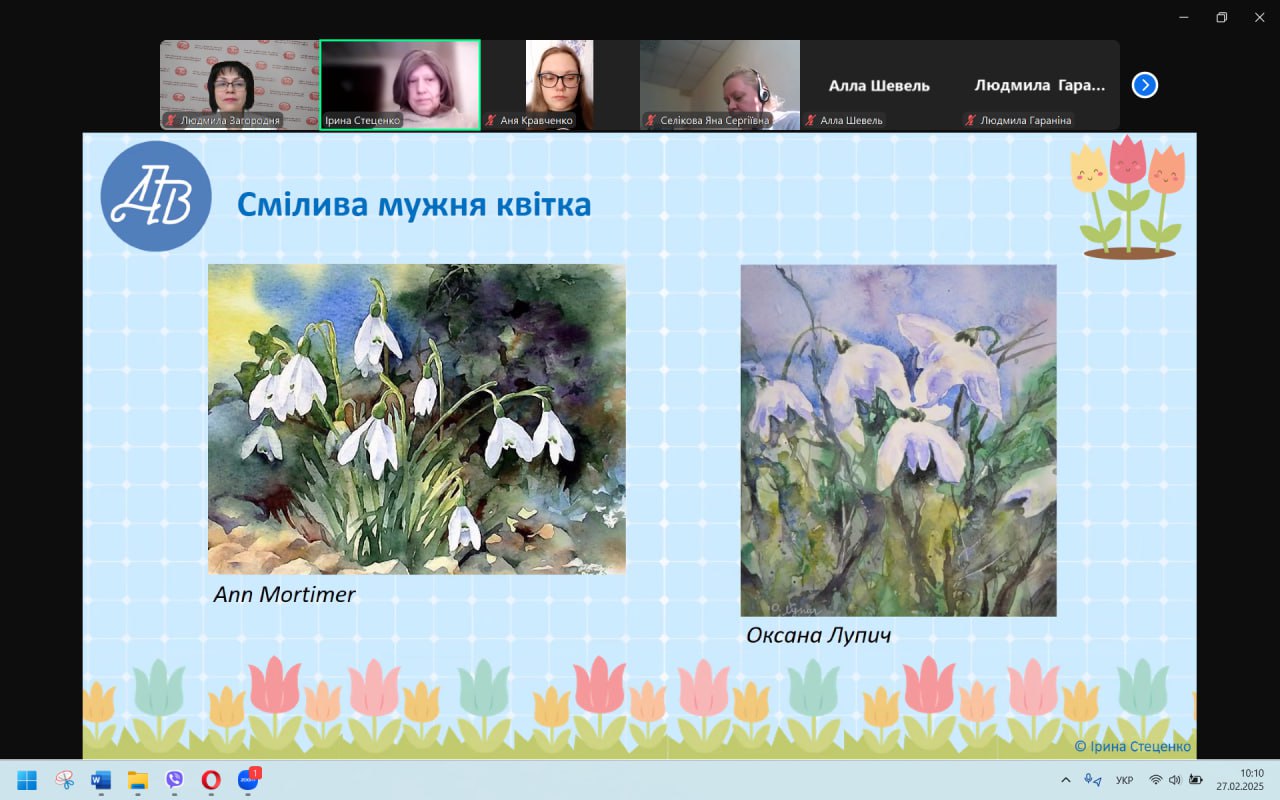The height and width of the screenshot is (800, 1280).
Task: Open Viber from the taskbar
Action: click(175, 780)
